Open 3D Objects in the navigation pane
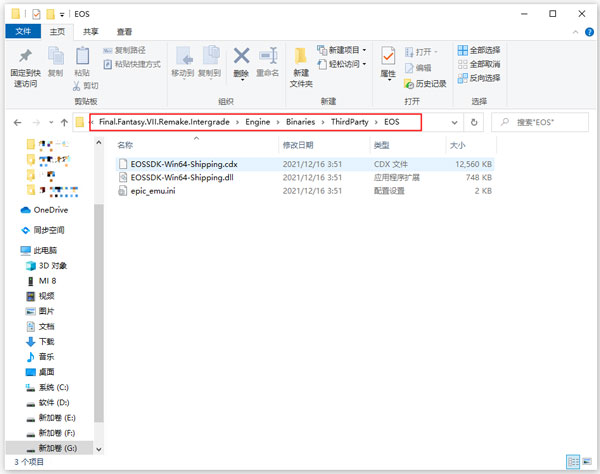 pos(46,266)
